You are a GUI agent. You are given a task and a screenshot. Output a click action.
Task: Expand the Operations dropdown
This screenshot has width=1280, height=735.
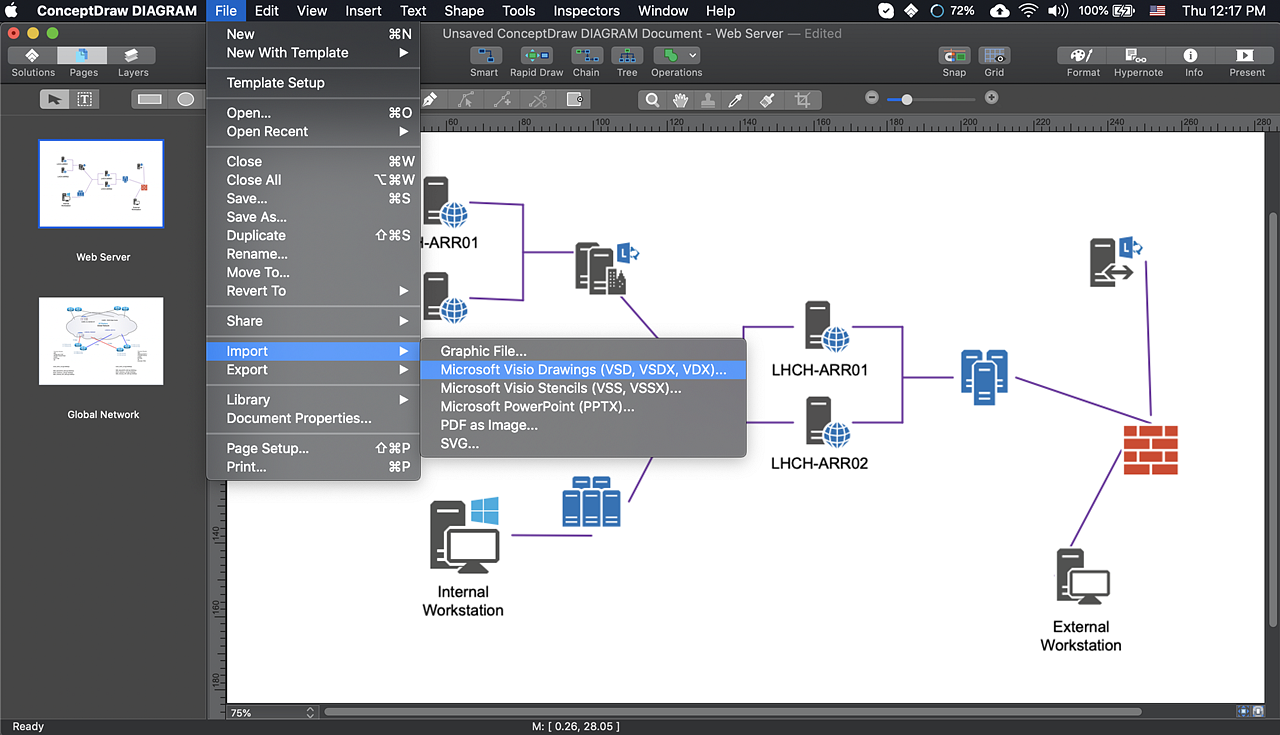pos(691,56)
